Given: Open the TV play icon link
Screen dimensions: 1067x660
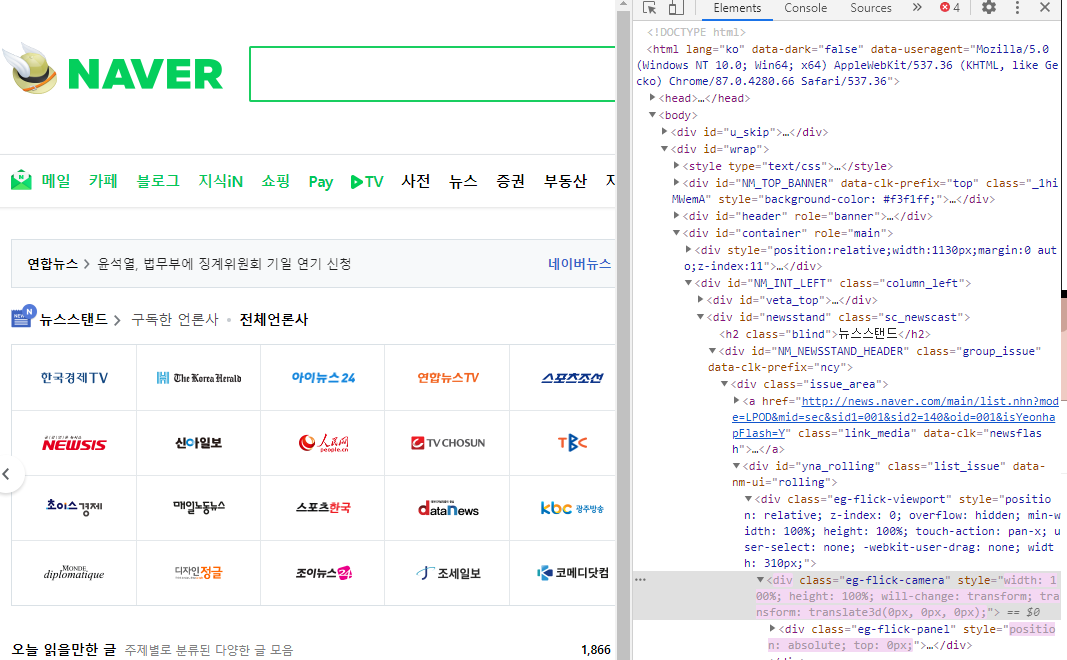Looking at the screenshot, I should point(367,182).
